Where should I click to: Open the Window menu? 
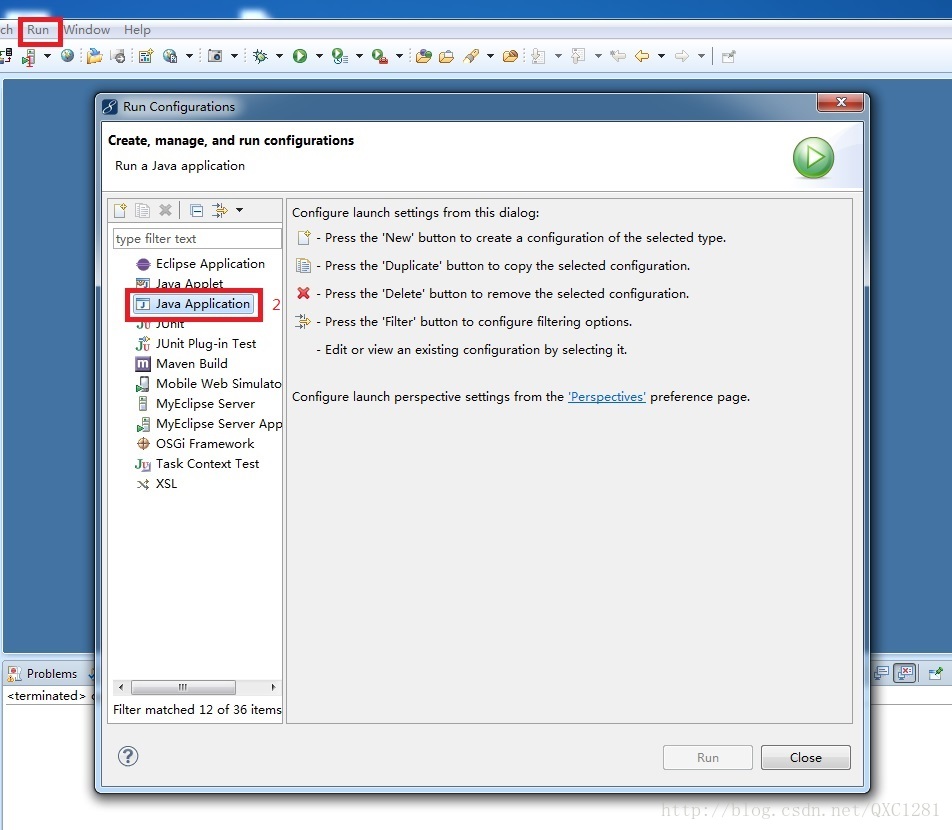(x=87, y=30)
